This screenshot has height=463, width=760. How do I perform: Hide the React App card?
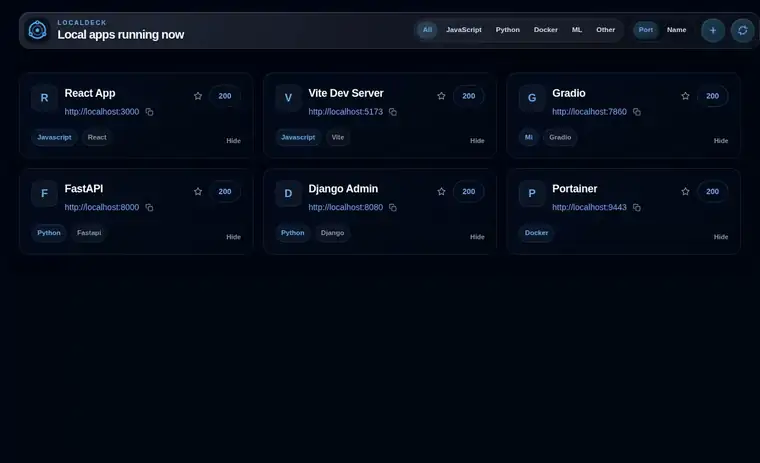tap(233, 141)
